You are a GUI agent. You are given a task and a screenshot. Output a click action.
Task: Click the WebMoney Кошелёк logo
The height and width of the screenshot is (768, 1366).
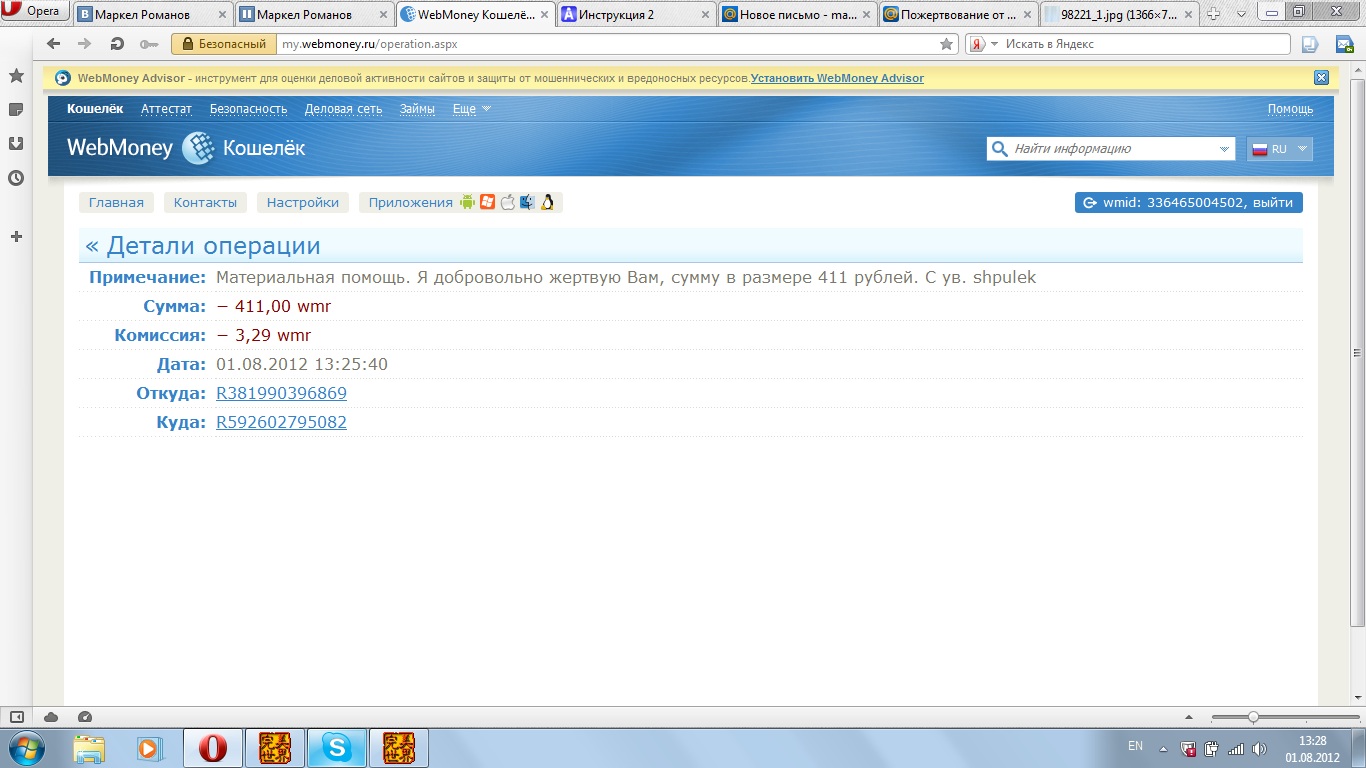(x=186, y=148)
